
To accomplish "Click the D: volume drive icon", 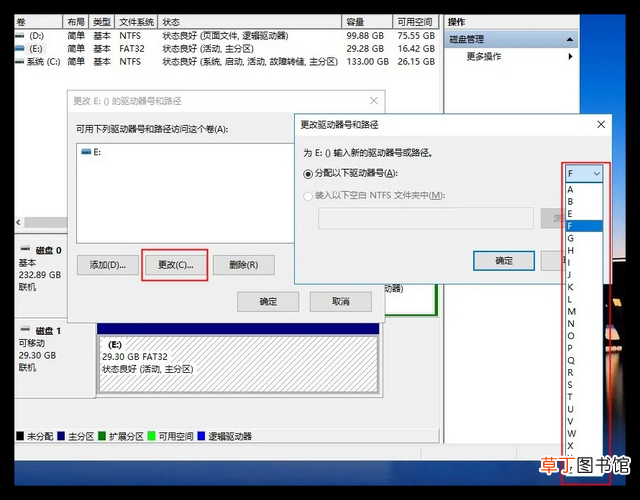I will [x=20, y=36].
